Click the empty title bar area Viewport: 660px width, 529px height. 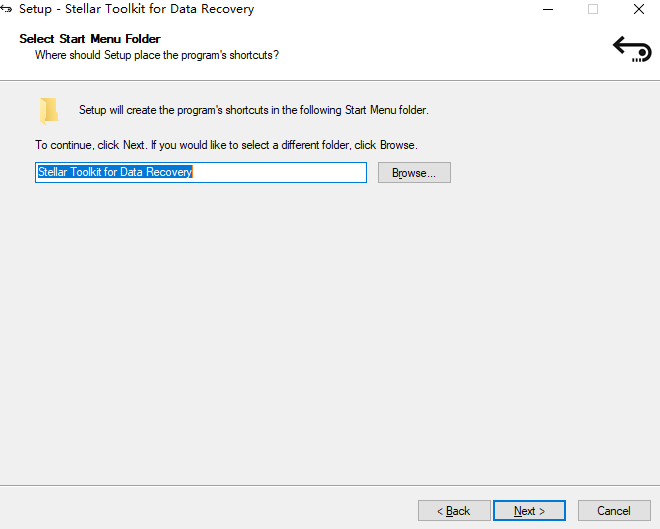pos(400,9)
